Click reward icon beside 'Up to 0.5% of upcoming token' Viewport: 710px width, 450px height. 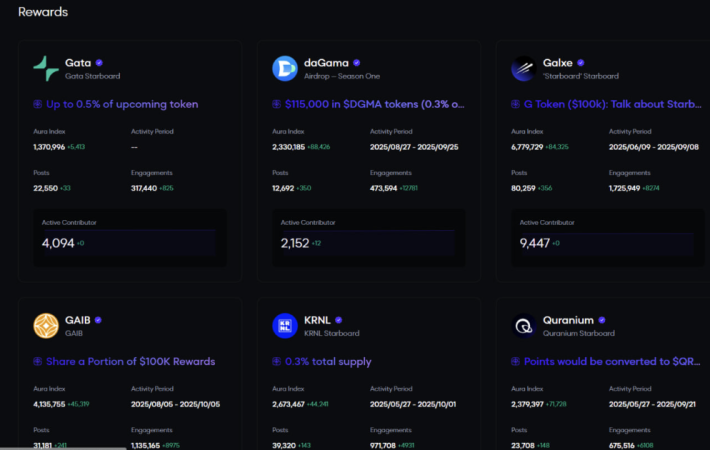point(38,104)
